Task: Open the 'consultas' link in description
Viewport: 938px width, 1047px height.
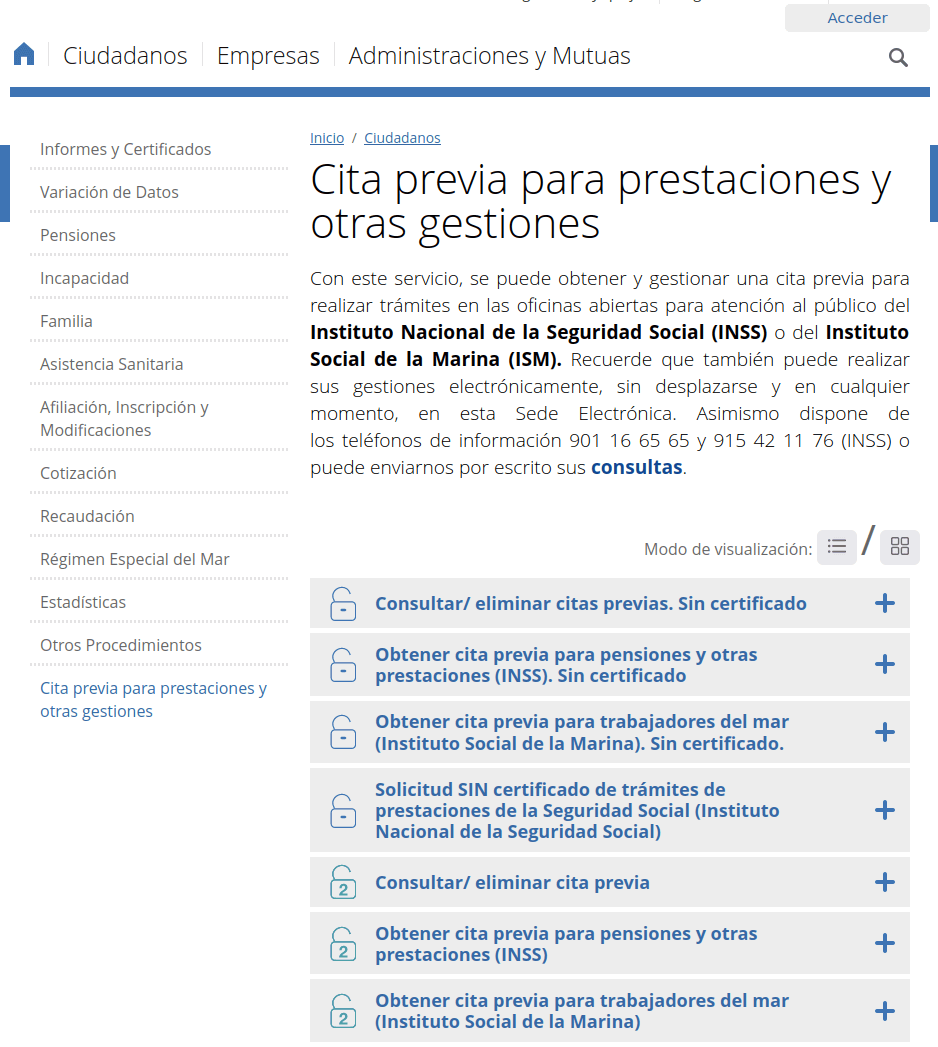Action: pyautogui.click(x=637, y=467)
